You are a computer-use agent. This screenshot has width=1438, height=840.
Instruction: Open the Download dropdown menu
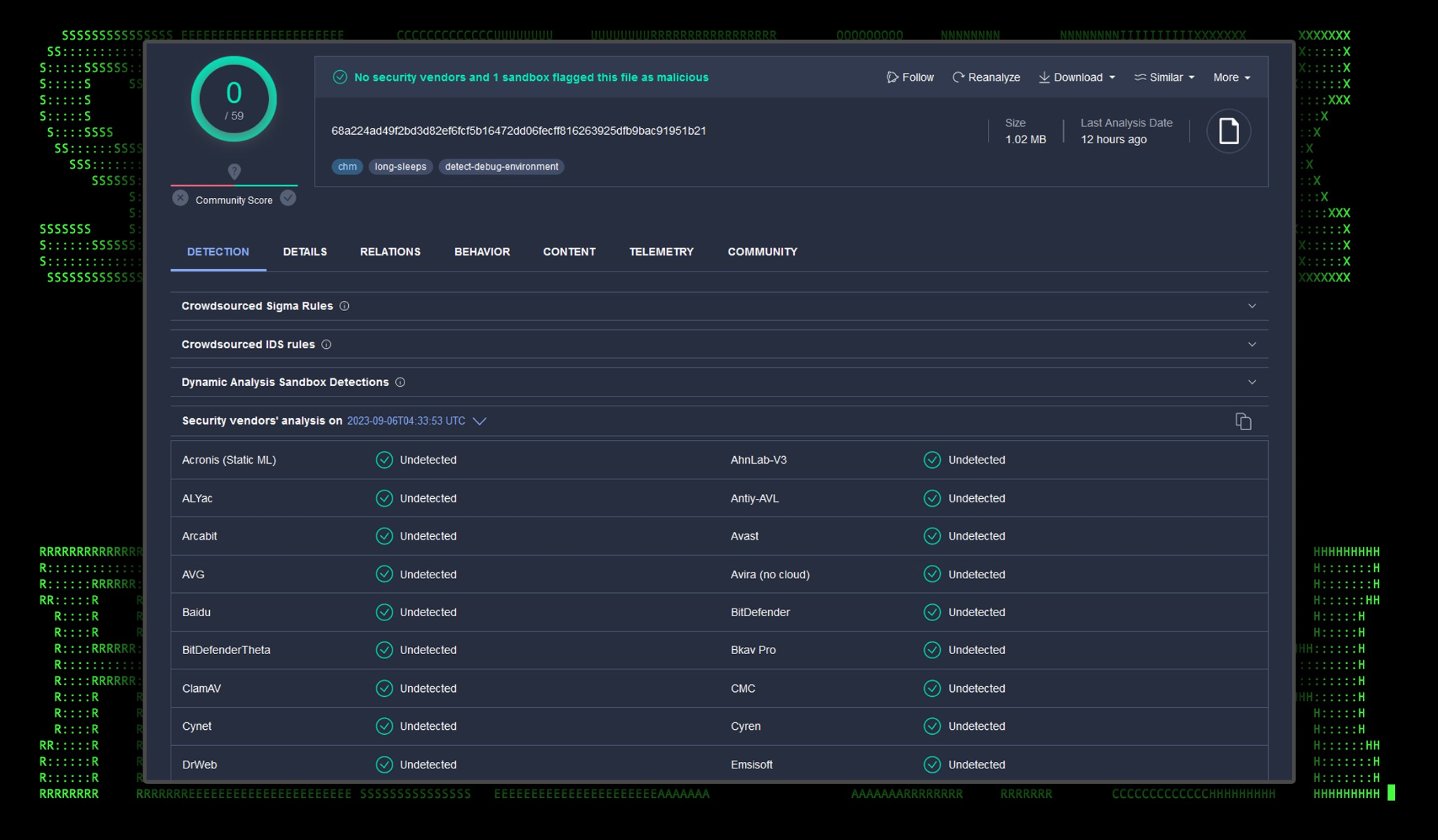coord(1078,77)
